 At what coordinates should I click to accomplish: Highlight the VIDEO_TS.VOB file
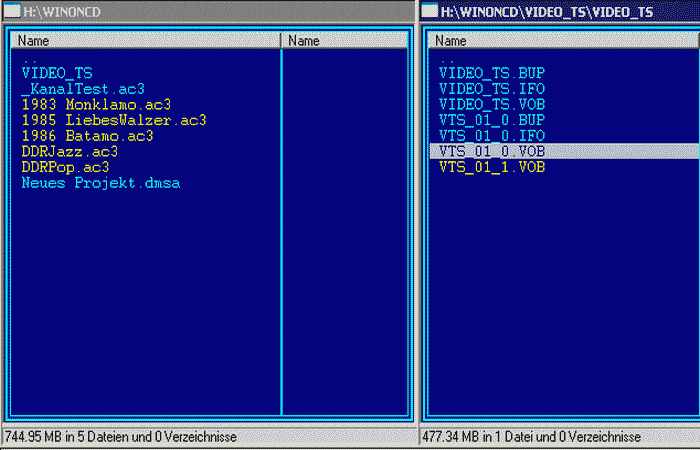492,105
